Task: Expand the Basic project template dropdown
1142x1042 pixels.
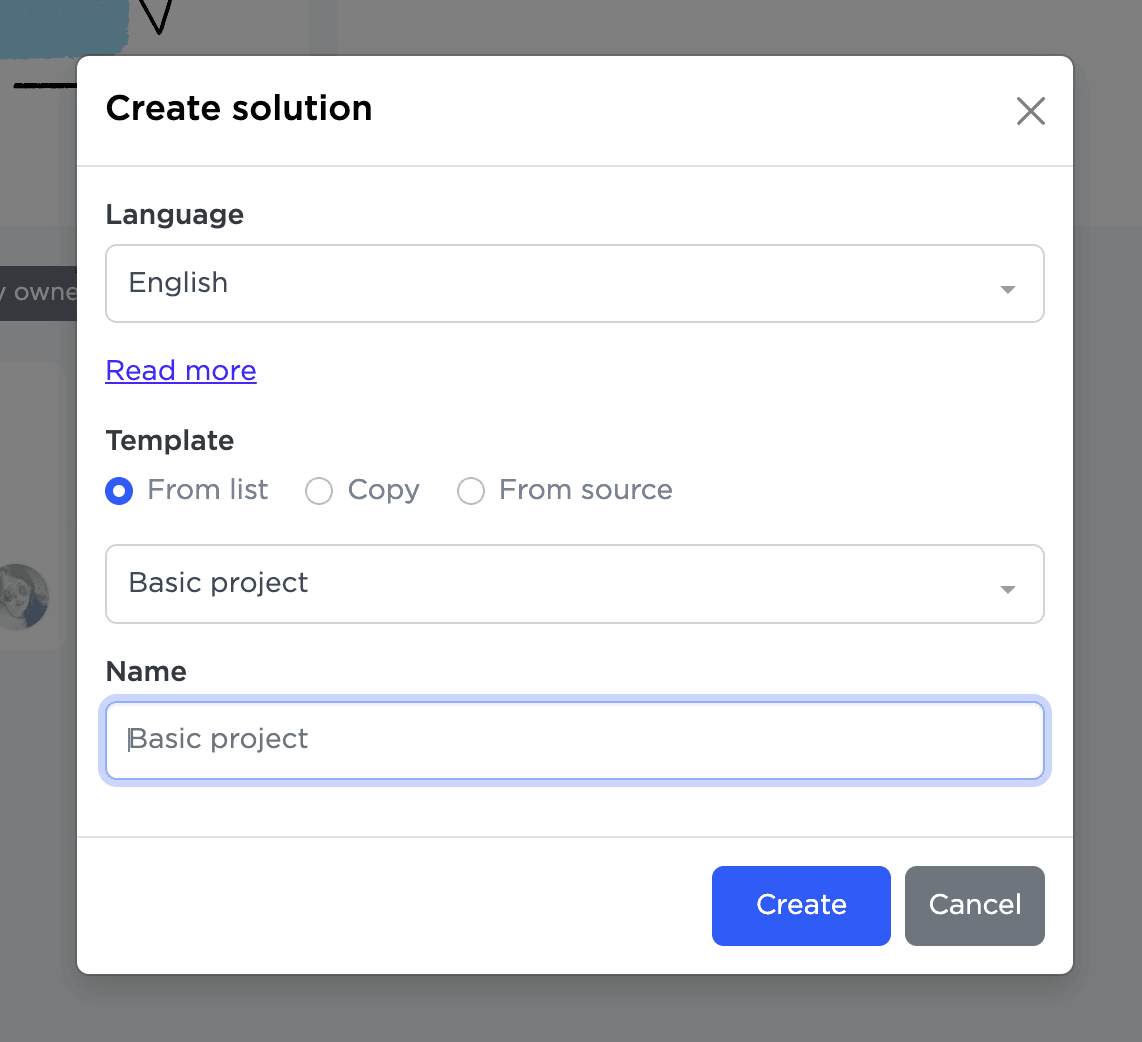Action: [x=560, y=584]
